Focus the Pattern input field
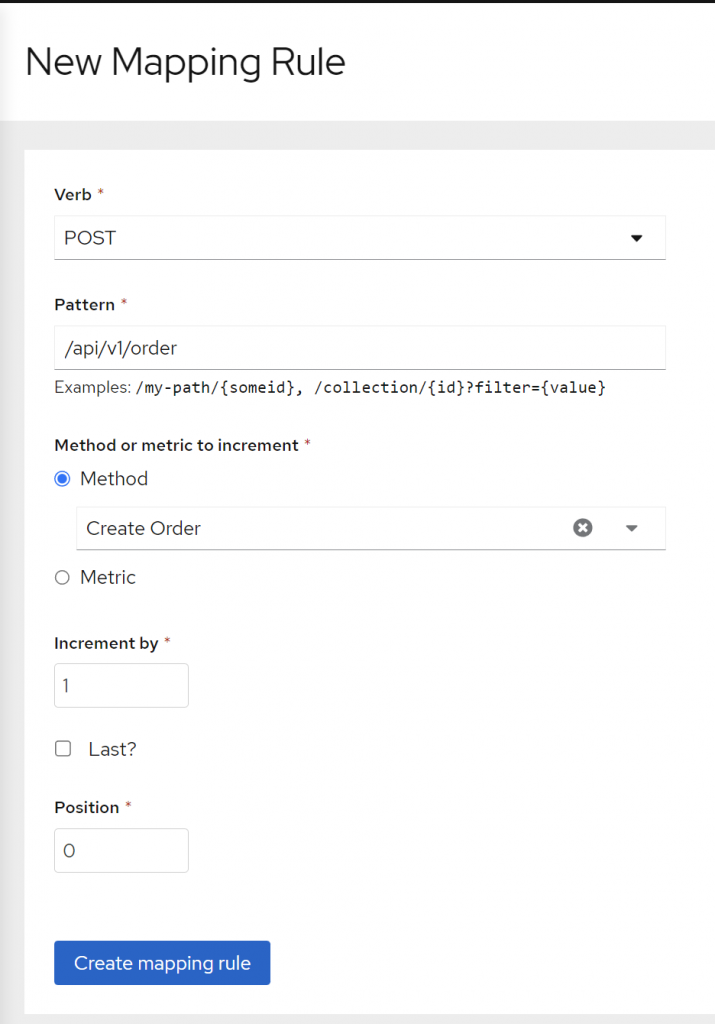The image size is (715, 1024). [359, 348]
